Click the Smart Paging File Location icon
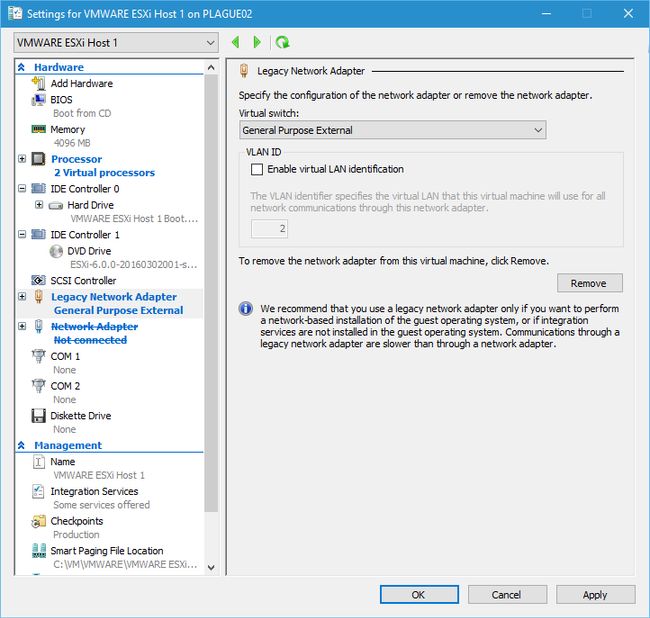The image size is (650, 618). [x=39, y=551]
